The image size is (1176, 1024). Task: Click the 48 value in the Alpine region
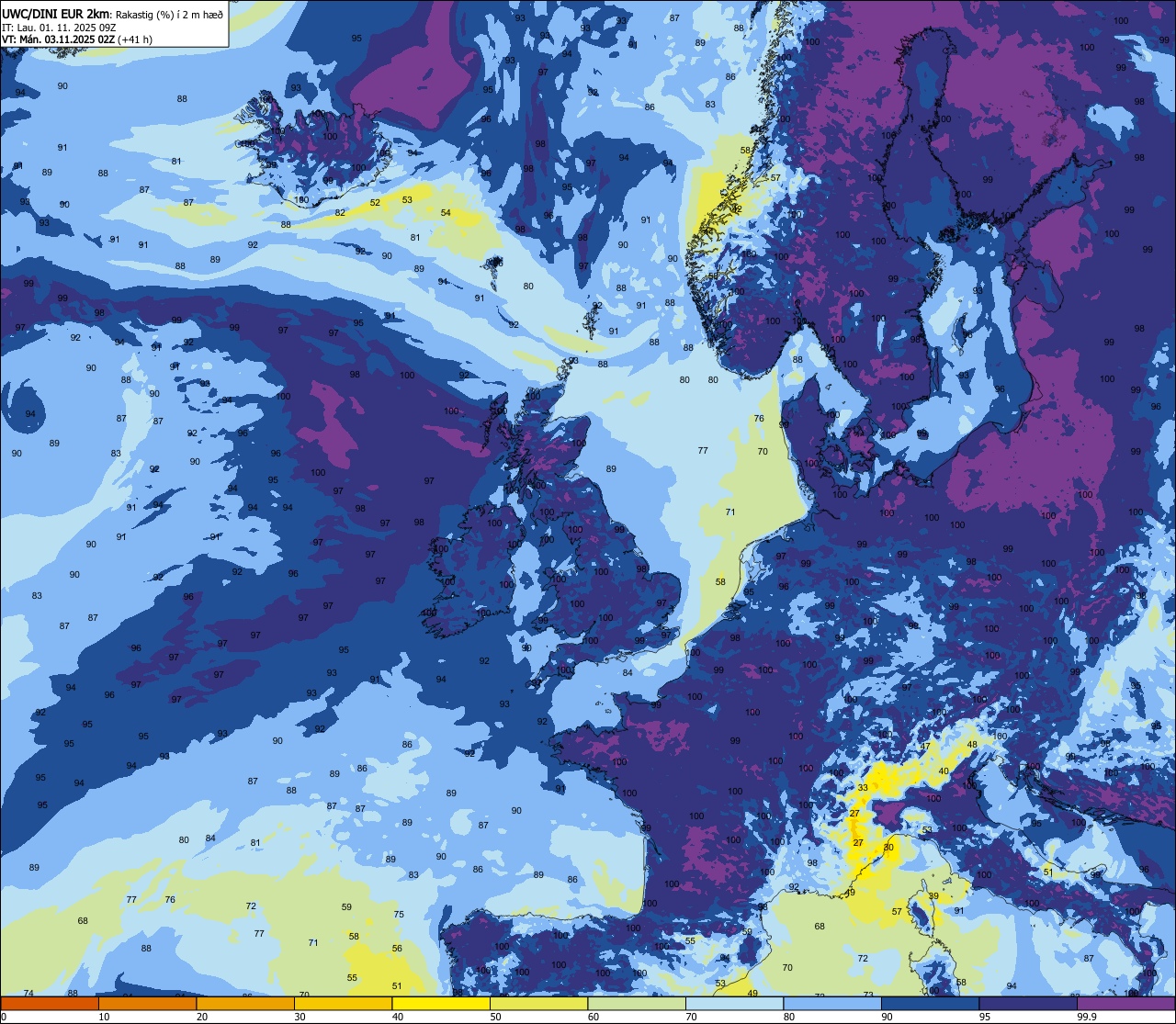(x=972, y=744)
